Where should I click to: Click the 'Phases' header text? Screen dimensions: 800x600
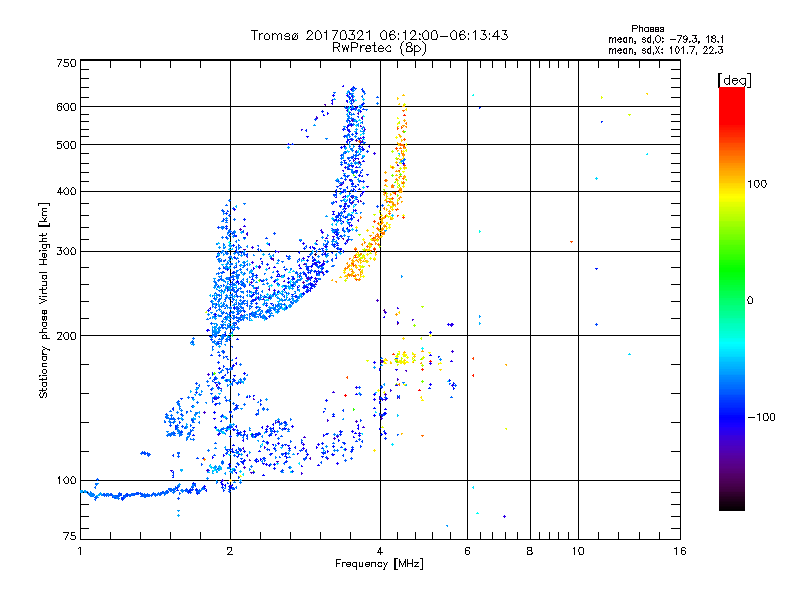pyautogui.click(x=647, y=29)
